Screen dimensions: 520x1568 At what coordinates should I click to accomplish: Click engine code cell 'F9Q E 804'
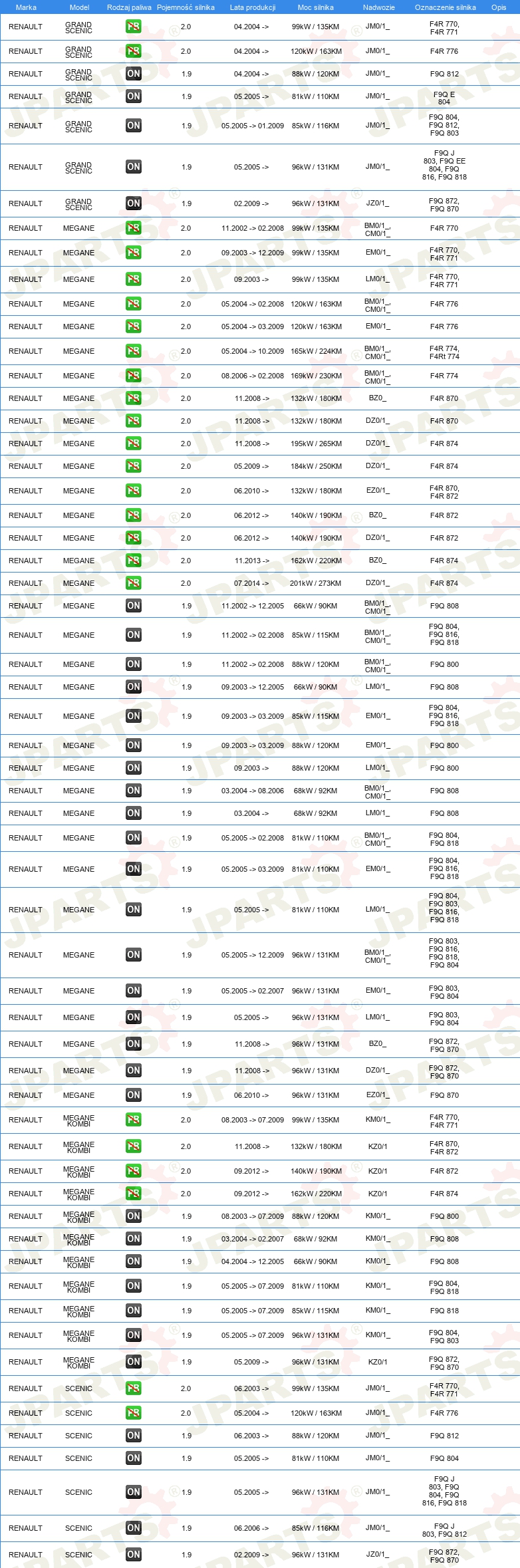[444, 98]
